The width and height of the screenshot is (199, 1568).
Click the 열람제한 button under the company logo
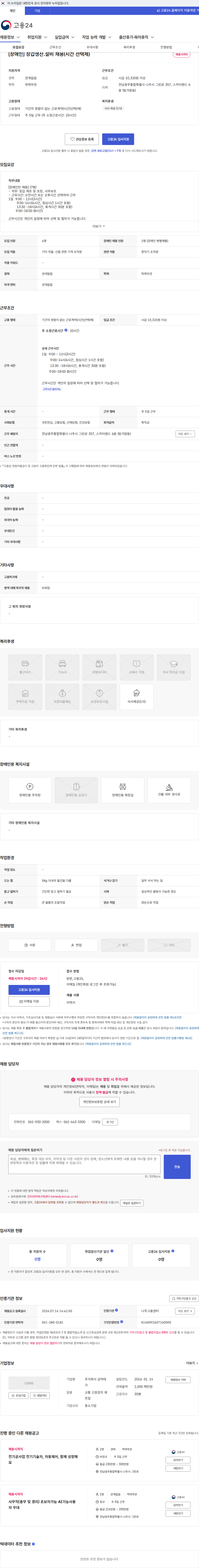40,1395
